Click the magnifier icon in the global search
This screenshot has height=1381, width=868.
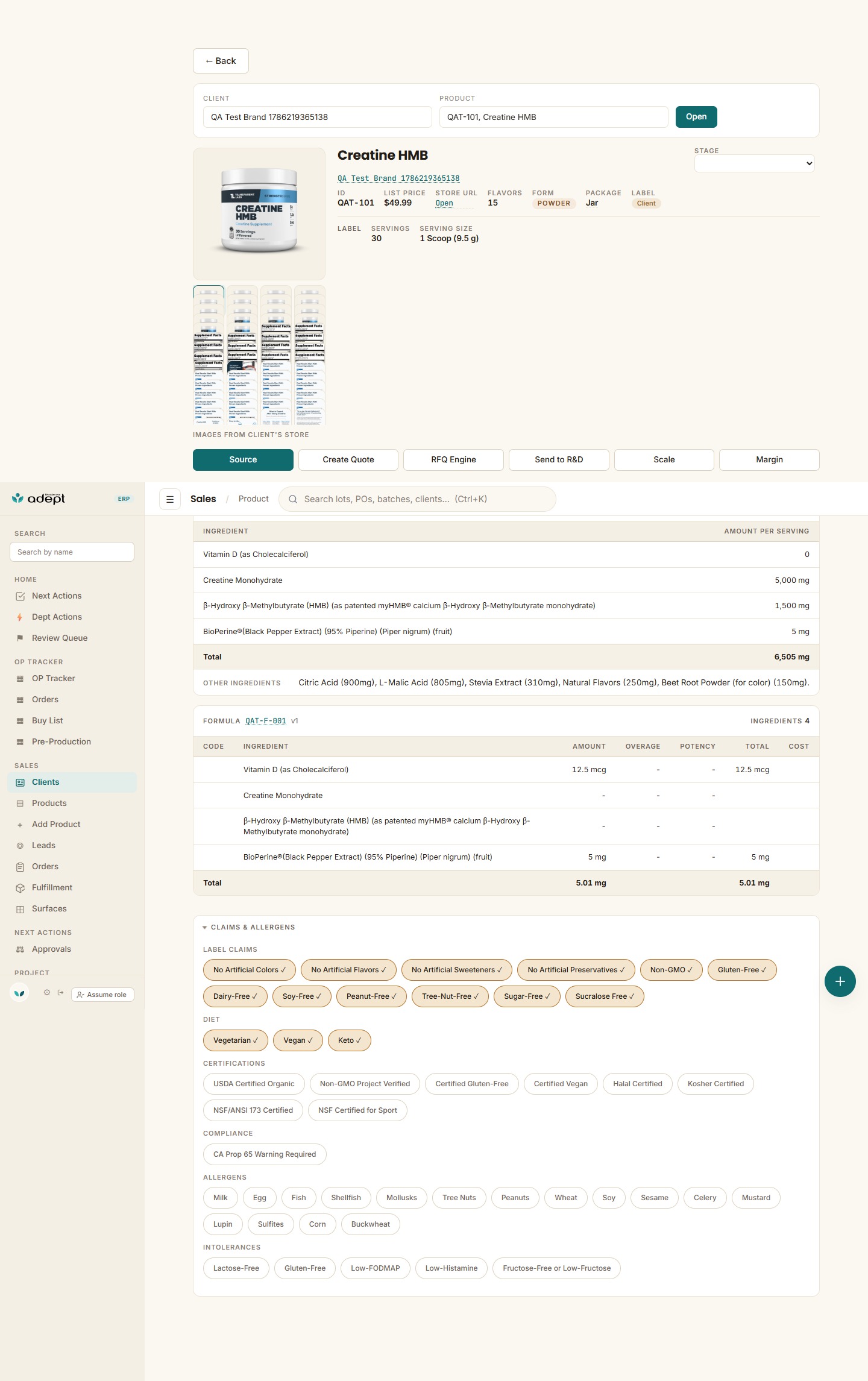[293, 499]
